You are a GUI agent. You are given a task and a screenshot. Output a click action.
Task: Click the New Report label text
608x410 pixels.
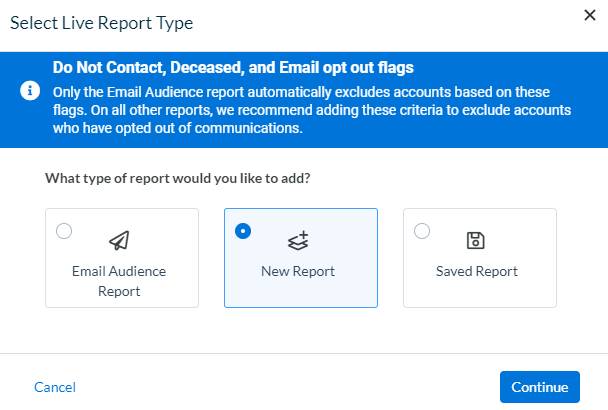click(298, 271)
